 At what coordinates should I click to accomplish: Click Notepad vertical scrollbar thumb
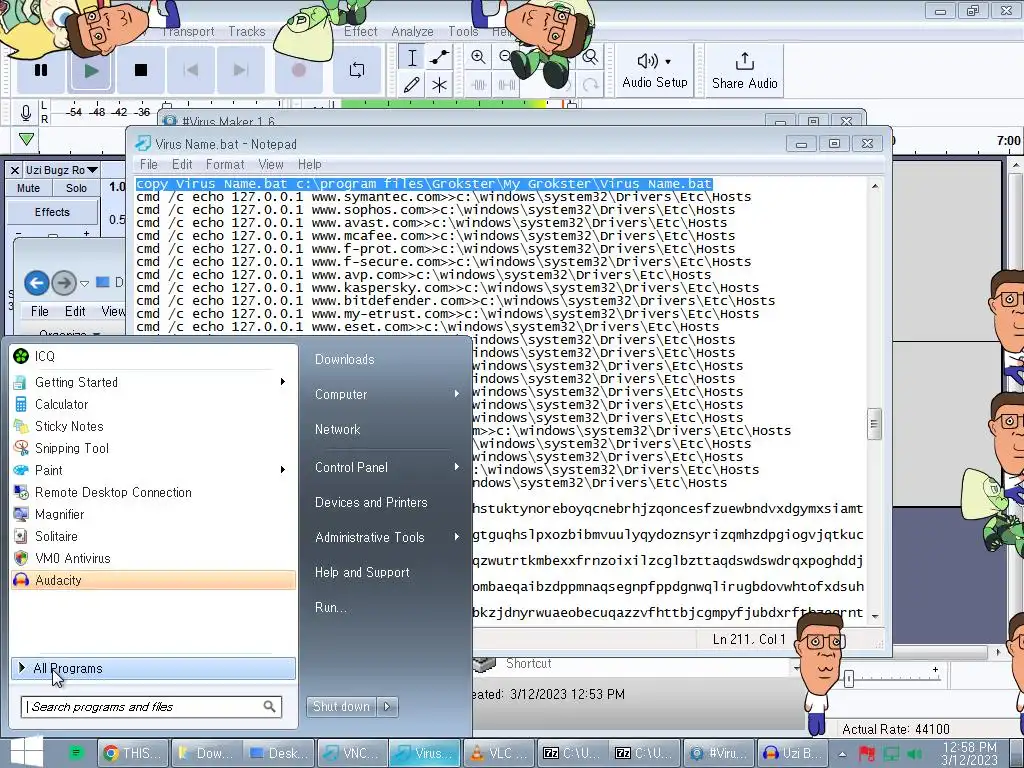(x=874, y=424)
